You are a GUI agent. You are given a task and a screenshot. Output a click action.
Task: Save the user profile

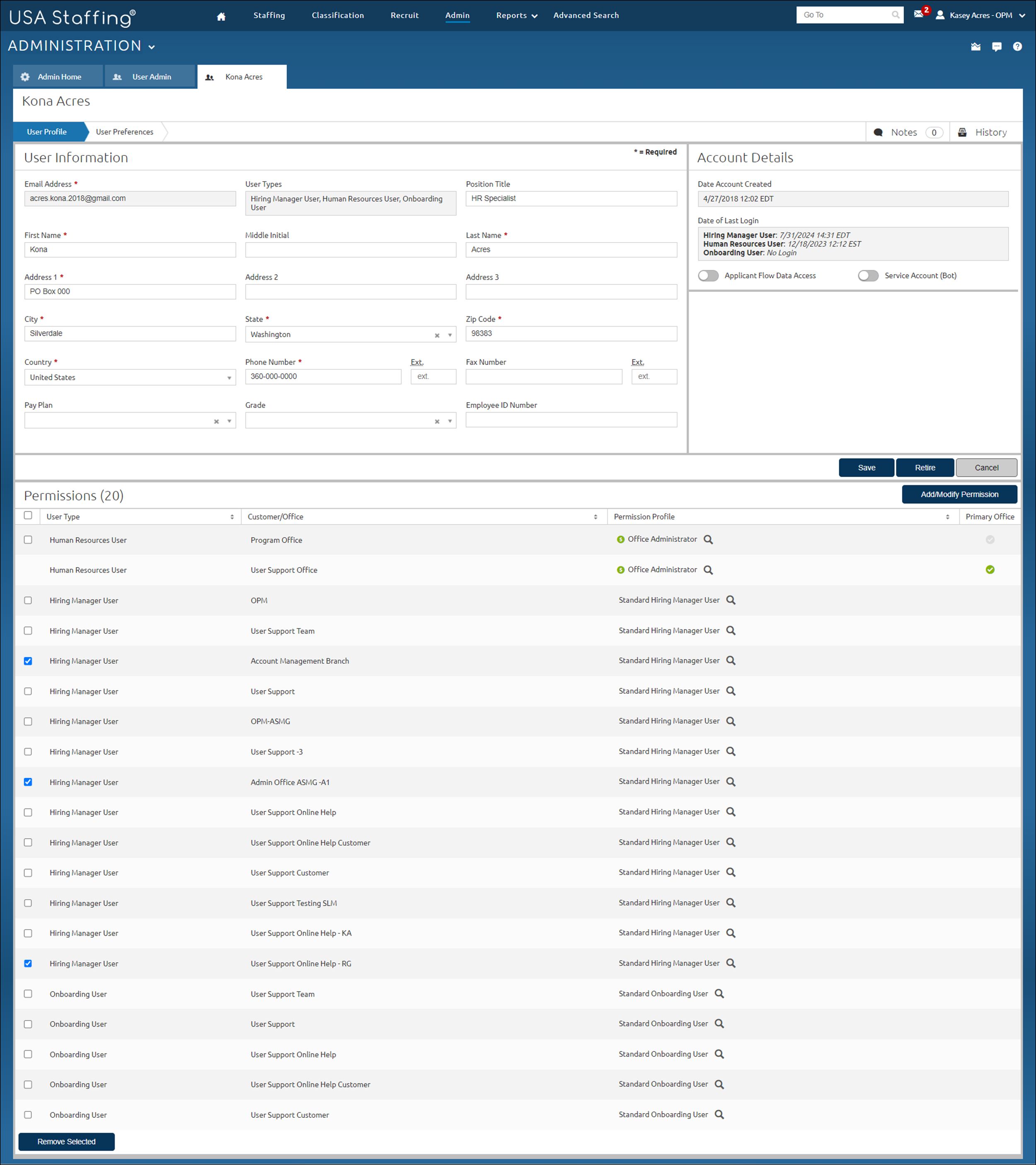866,467
